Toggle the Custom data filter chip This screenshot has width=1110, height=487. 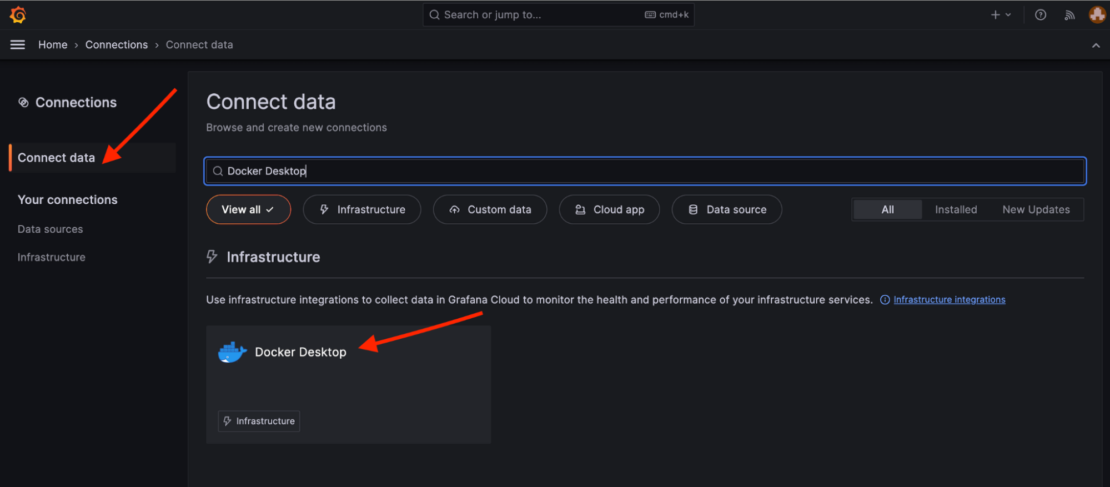(490, 210)
